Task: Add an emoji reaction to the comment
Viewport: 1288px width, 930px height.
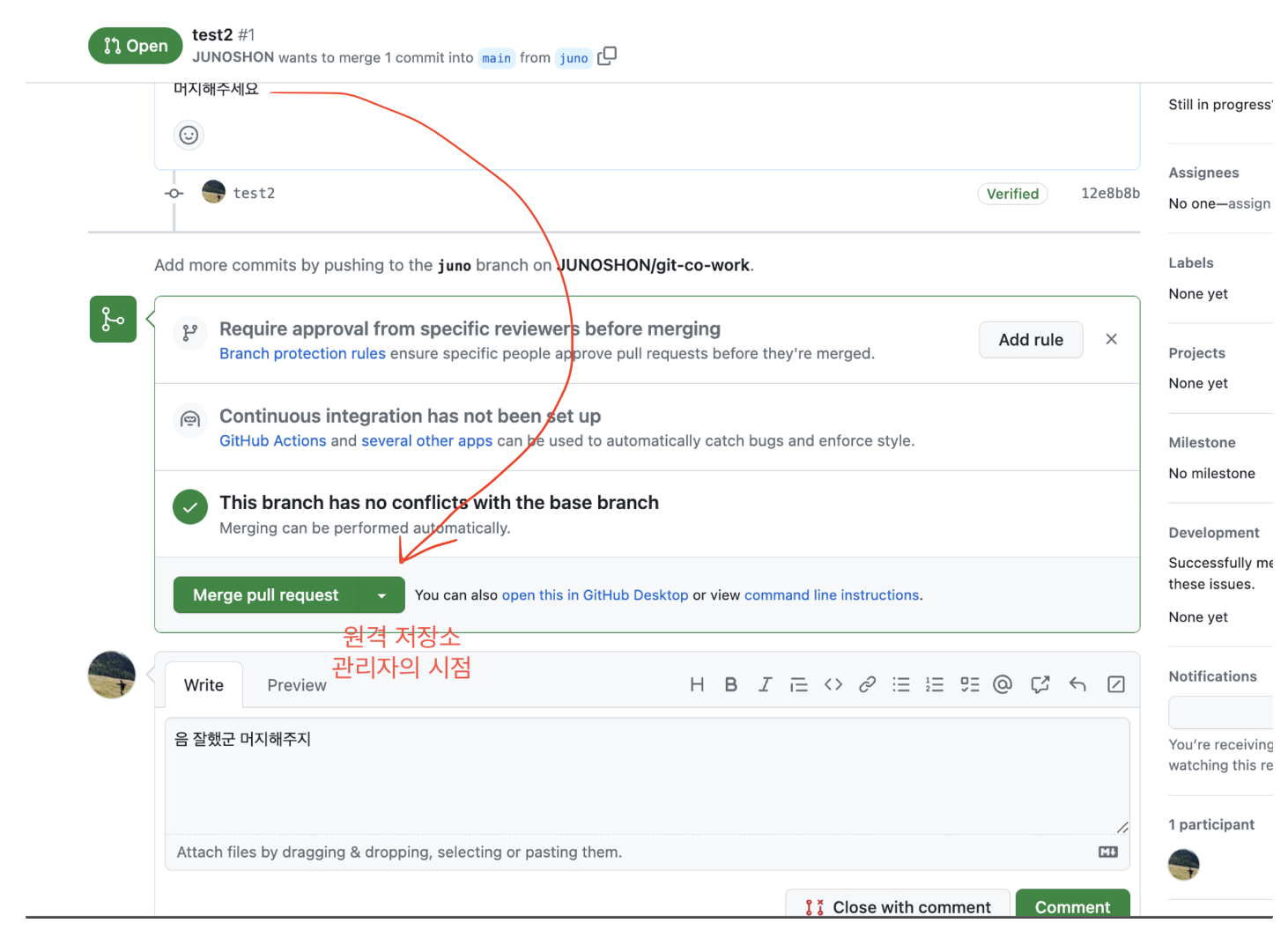Action: [189, 135]
